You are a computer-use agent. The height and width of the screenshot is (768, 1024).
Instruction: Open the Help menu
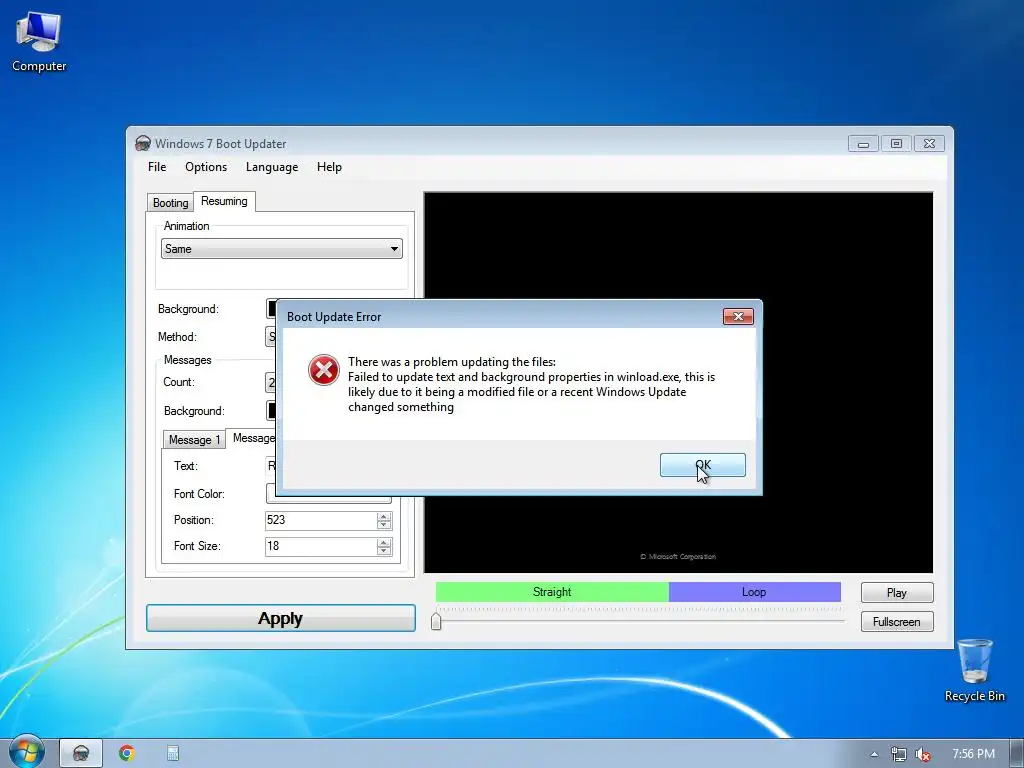point(329,167)
